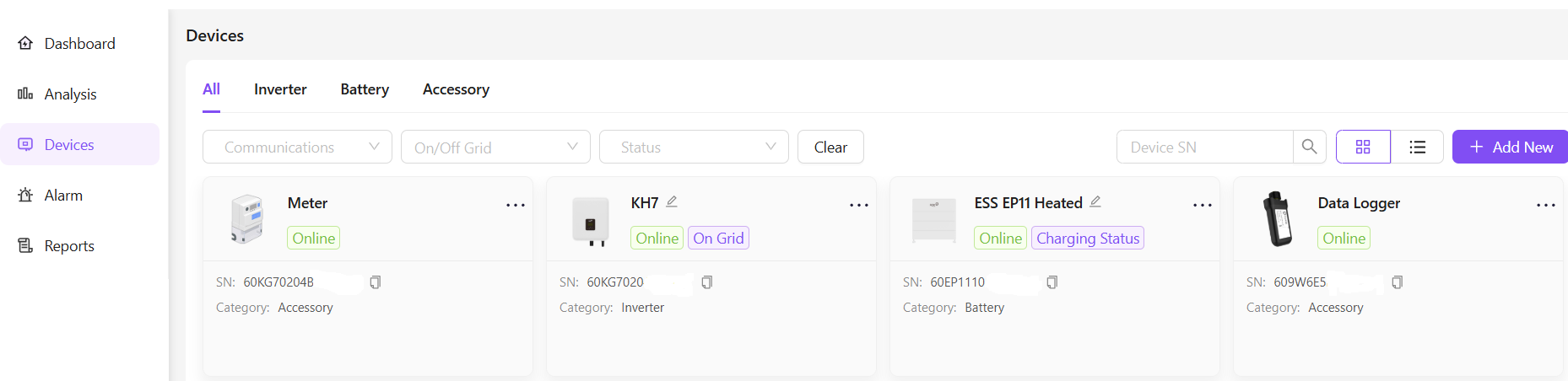Switch to grid card view
Image resolution: width=1568 pixels, height=381 pixels.
tap(1363, 147)
